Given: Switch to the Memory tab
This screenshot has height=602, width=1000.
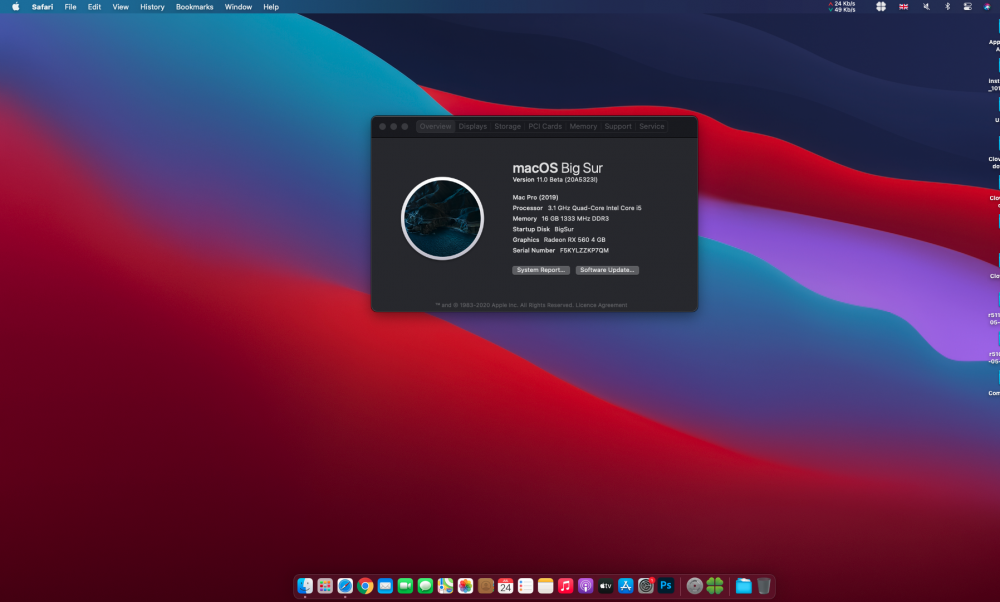Looking at the screenshot, I should click(x=584, y=126).
